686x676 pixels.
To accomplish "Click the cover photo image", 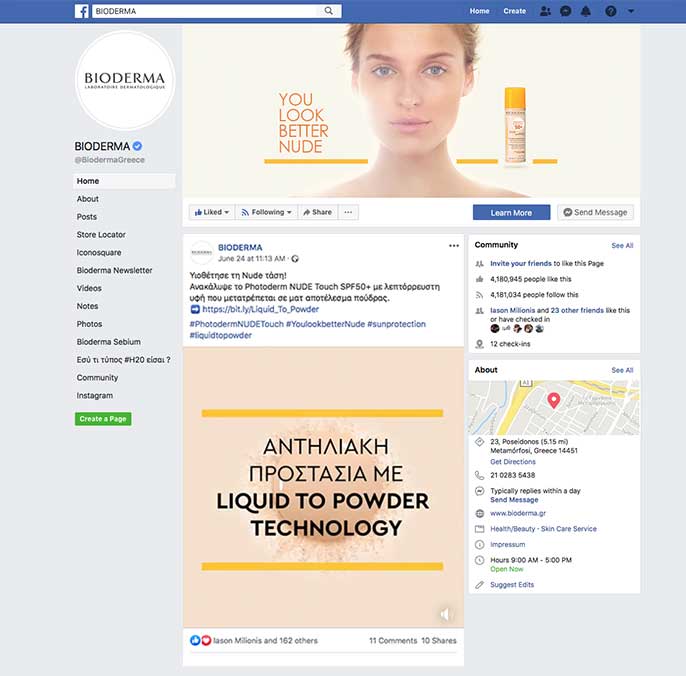I will coord(411,111).
